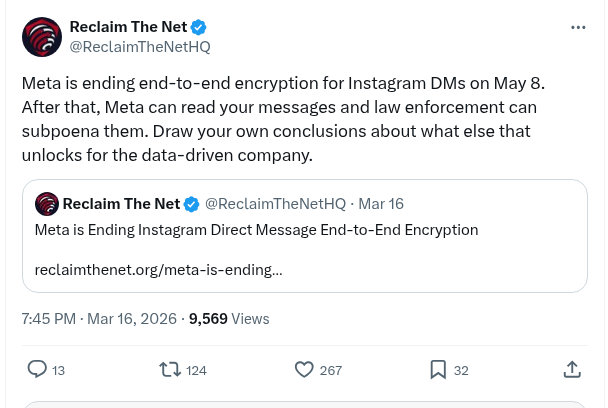
Task: Bookmark this post
Action: coord(438,369)
